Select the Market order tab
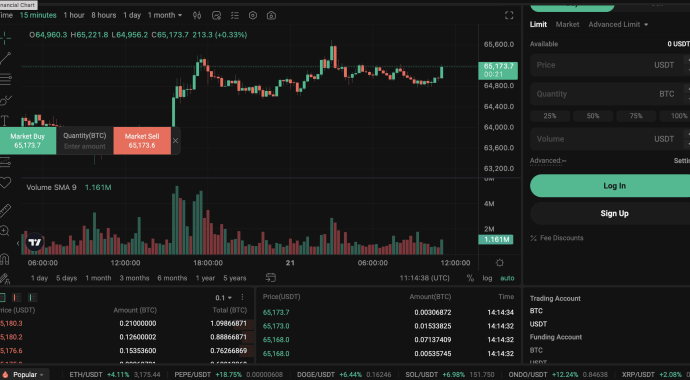 (x=567, y=25)
